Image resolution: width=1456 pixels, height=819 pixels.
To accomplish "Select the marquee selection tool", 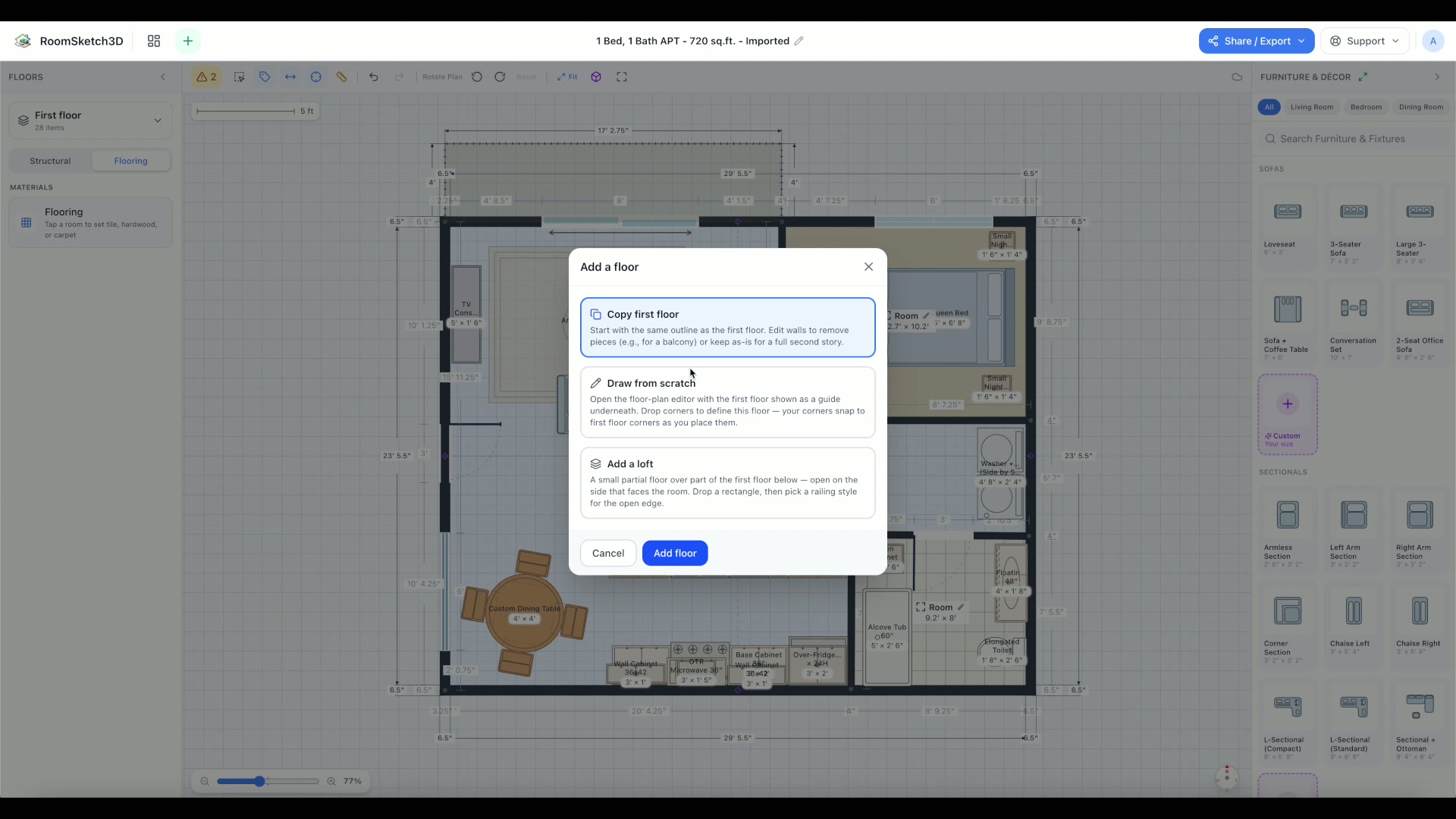I will pyautogui.click(x=239, y=77).
